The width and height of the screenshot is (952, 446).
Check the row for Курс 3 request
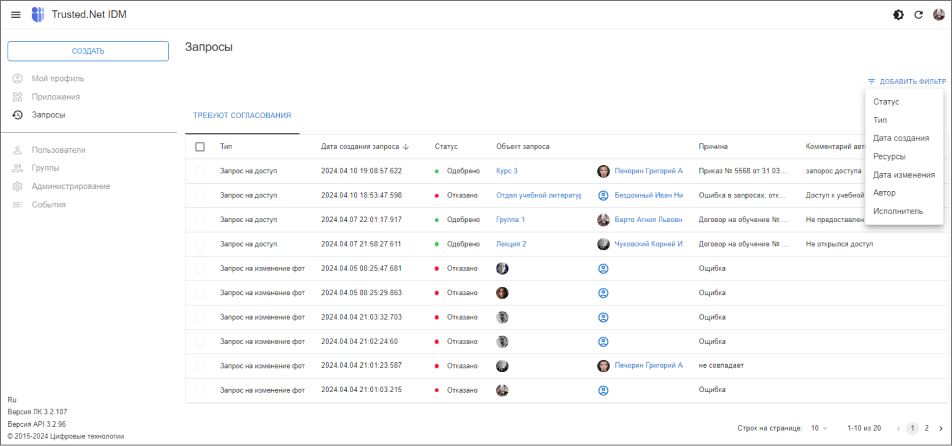pyautogui.click(x=200, y=171)
